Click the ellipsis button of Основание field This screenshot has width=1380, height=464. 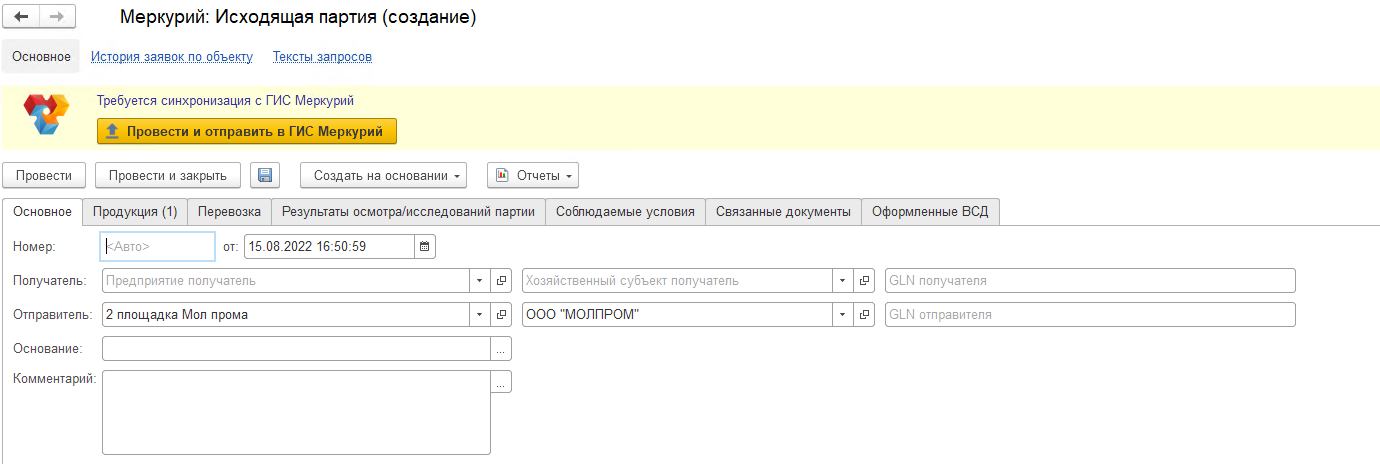(501, 349)
